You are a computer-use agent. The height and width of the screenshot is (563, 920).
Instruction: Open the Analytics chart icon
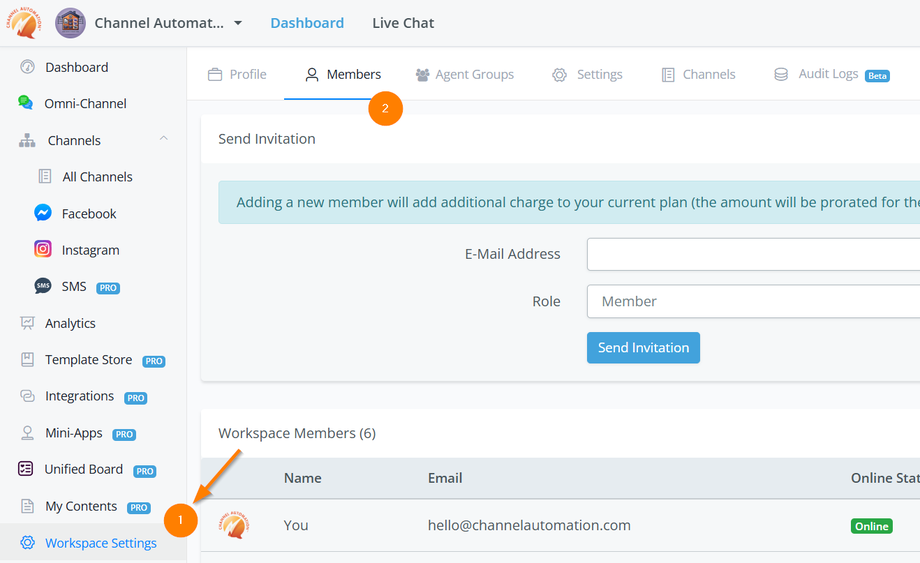coord(27,323)
